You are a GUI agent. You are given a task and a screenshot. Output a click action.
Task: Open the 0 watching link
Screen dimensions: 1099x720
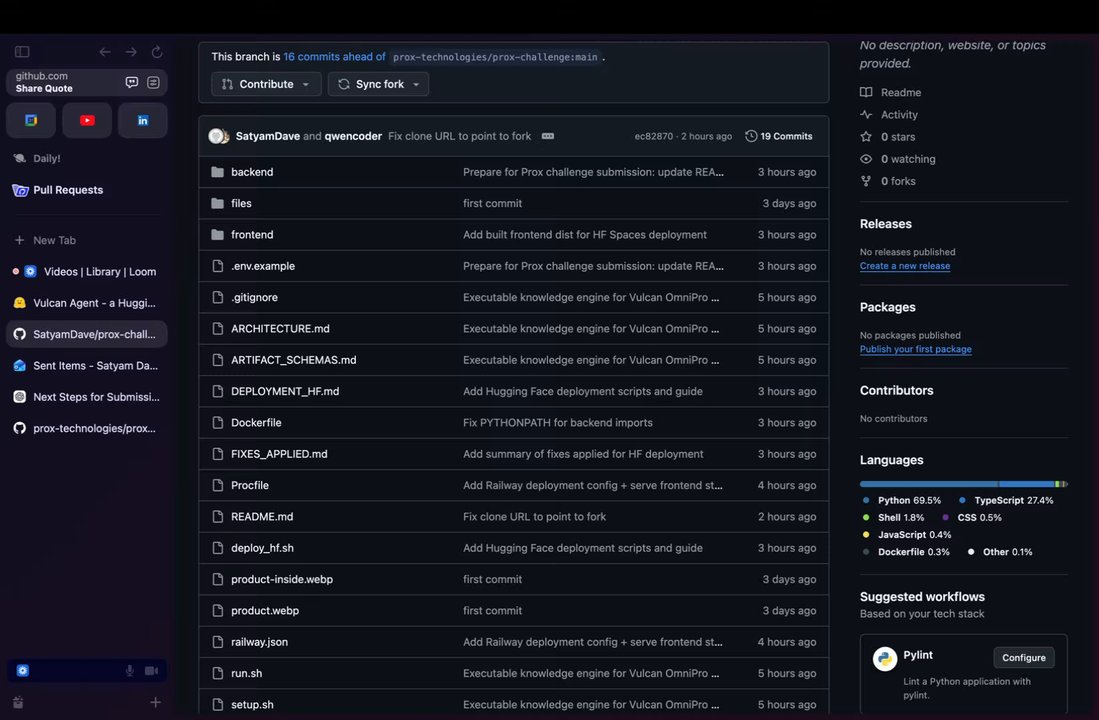coord(898,159)
